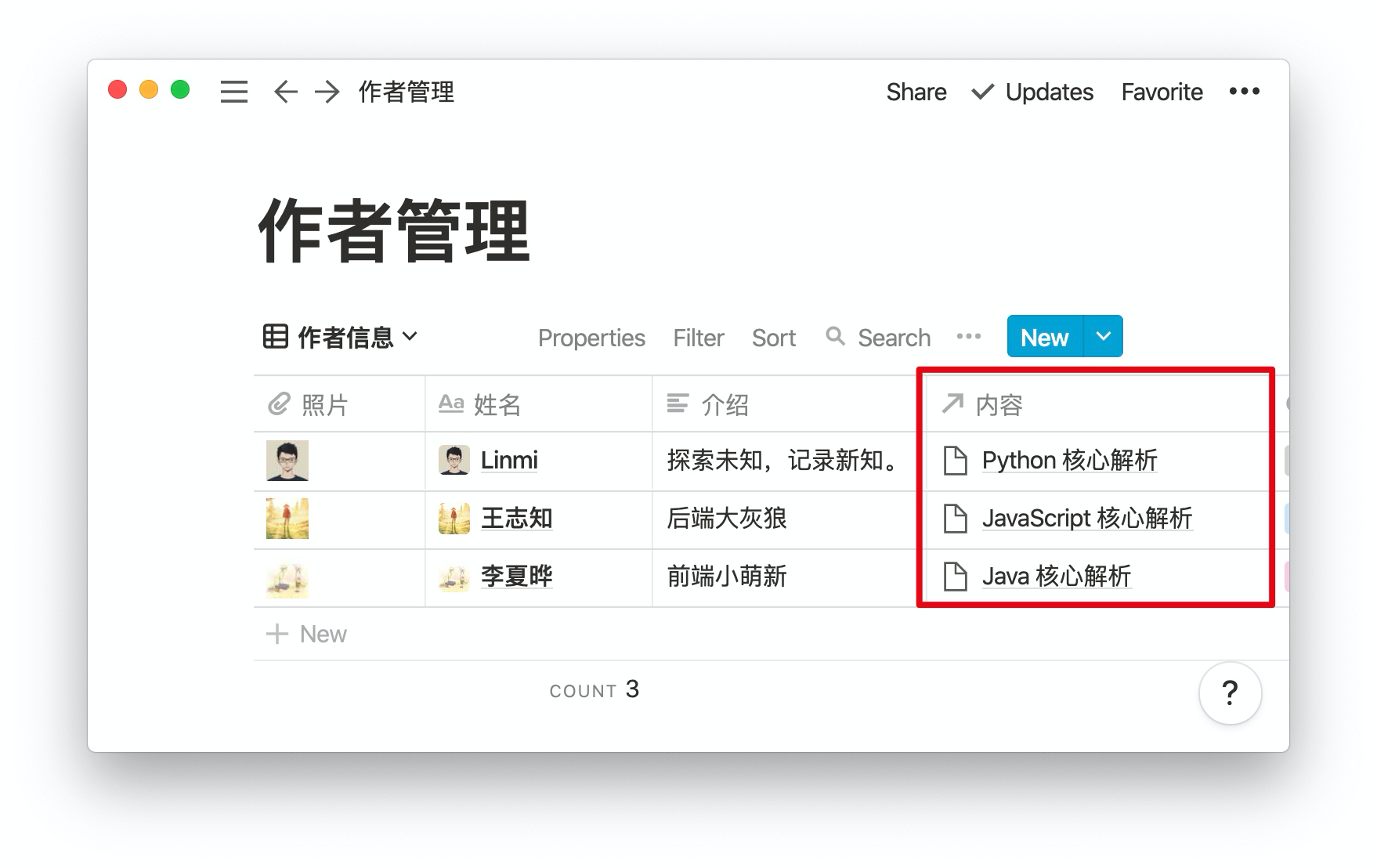
Task: Click the page icon beside JavaScript 核心解析
Action: tap(955, 519)
